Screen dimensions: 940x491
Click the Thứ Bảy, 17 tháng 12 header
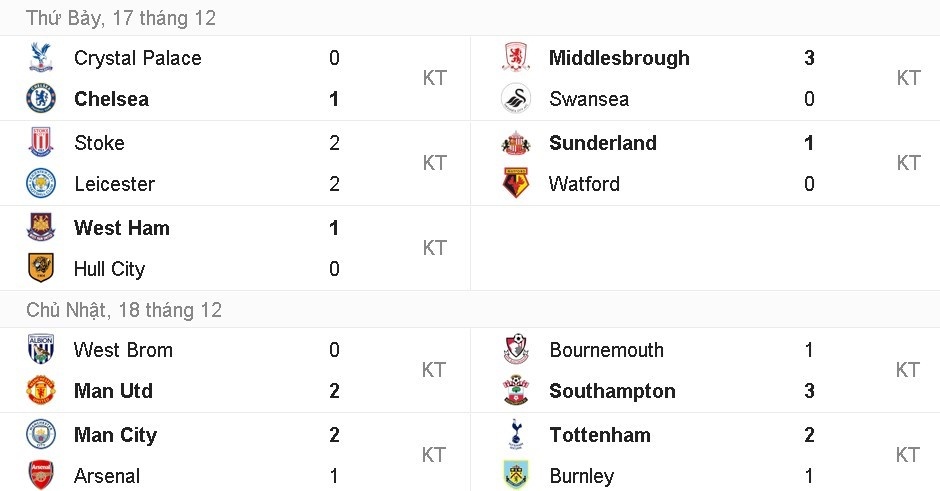tap(121, 18)
